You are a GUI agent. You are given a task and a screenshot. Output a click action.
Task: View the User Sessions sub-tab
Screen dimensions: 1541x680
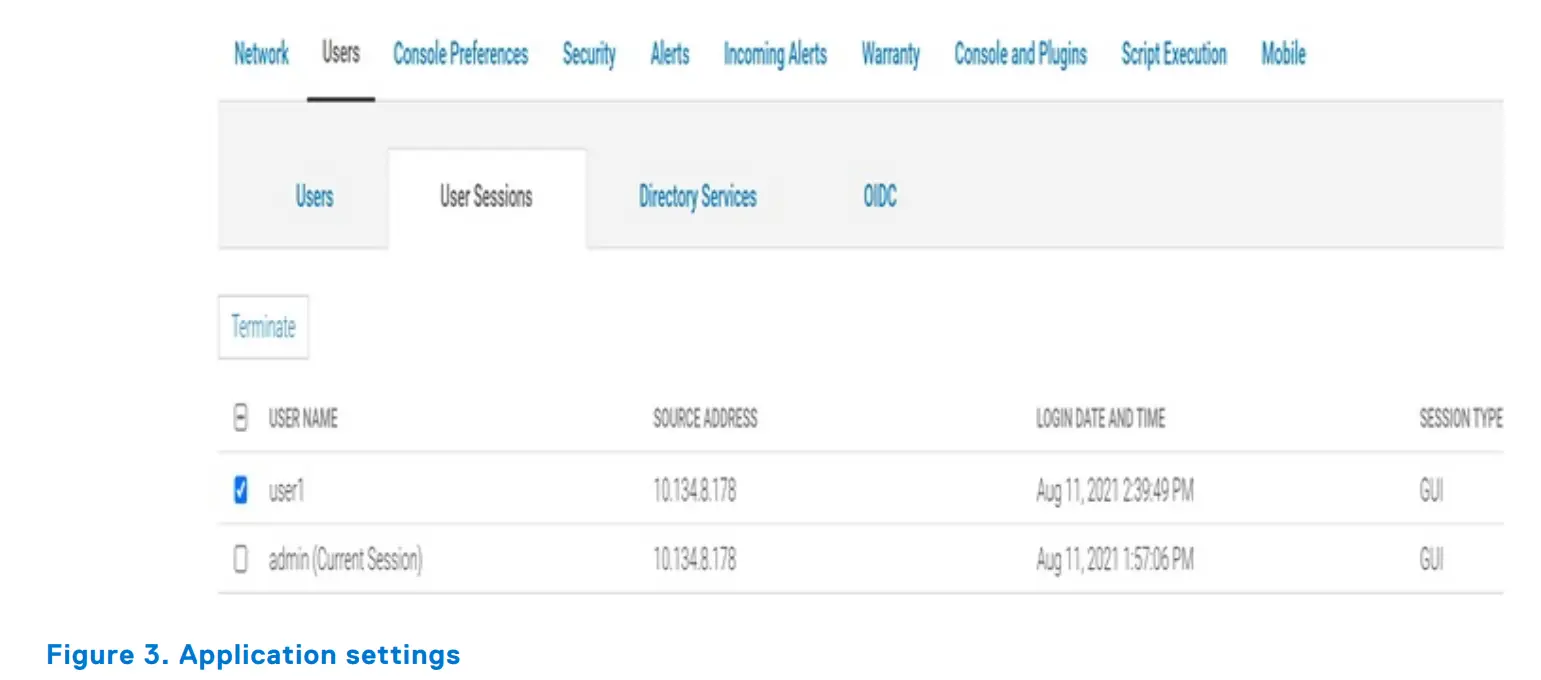(485, 197)
